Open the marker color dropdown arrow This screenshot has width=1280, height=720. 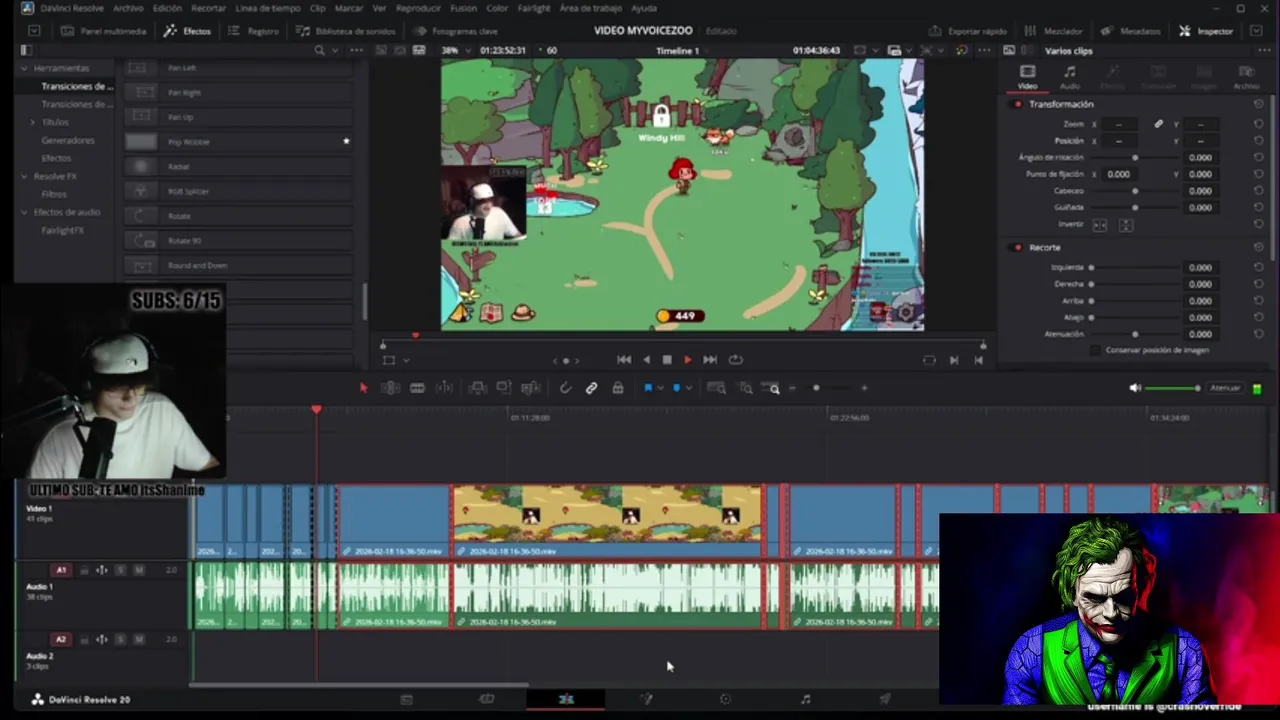(688, 388)
